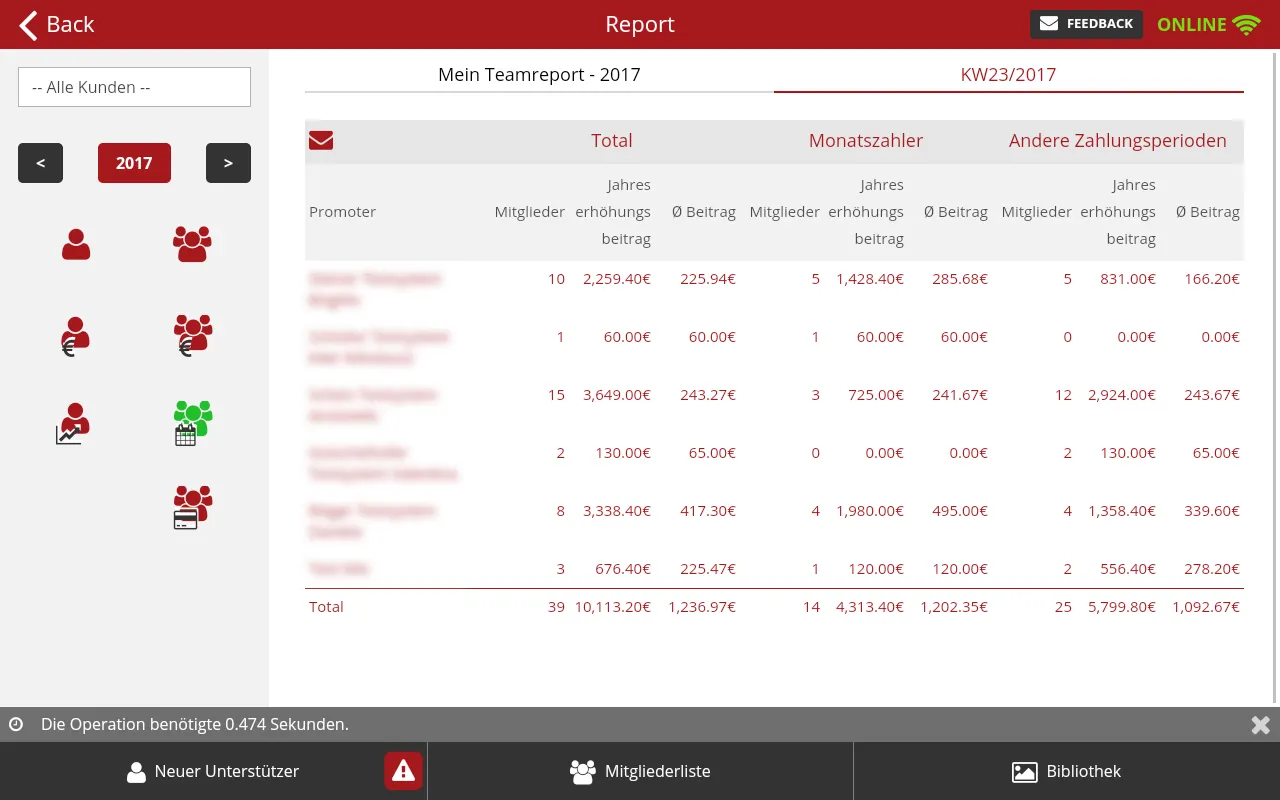
Task: Click the clock icon in notification bar
Action: tap(16, 724)
